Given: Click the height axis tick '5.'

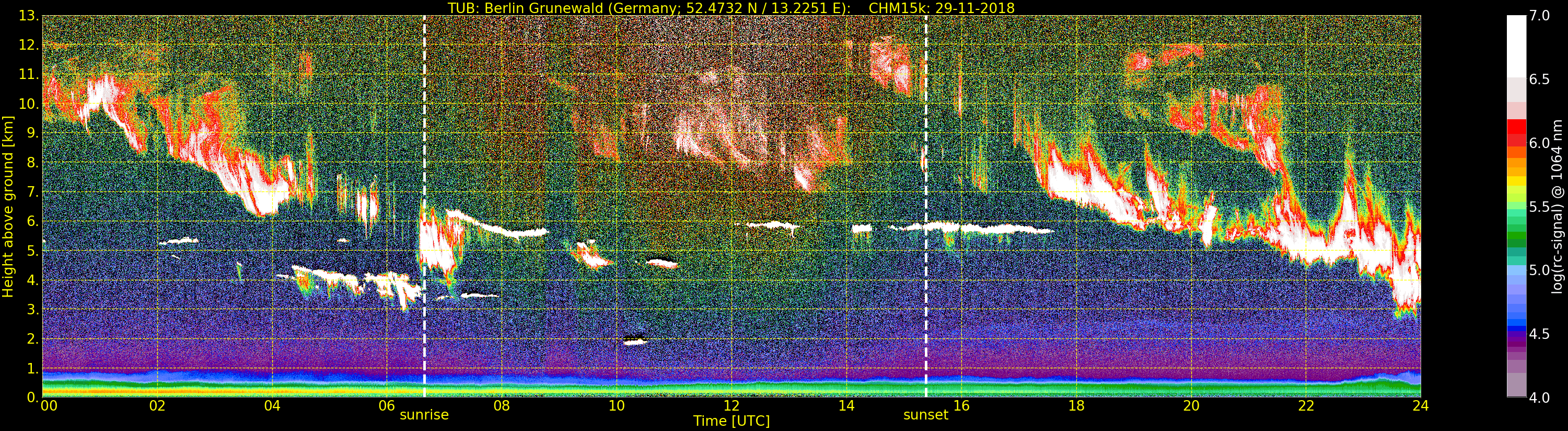Looking at the screenshot, I should pyautogui.click(x=33, y=251).
